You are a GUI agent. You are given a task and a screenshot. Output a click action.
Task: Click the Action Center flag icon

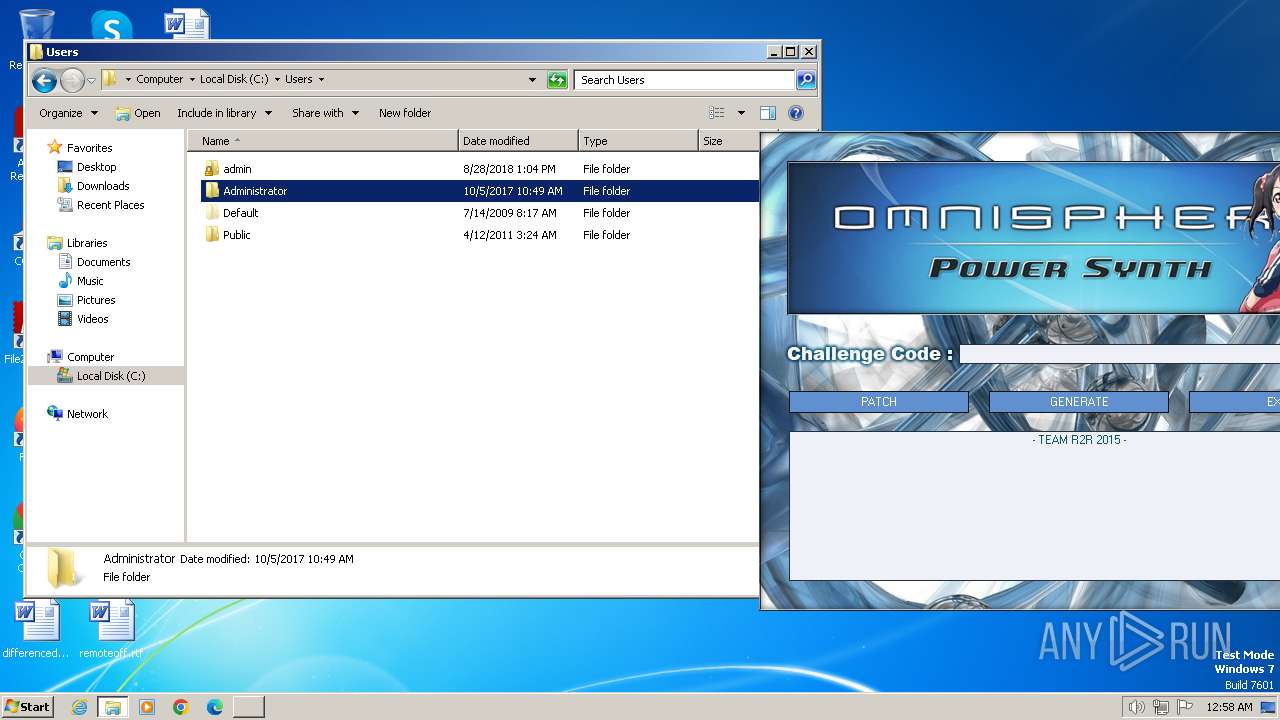click(1185, 707)
